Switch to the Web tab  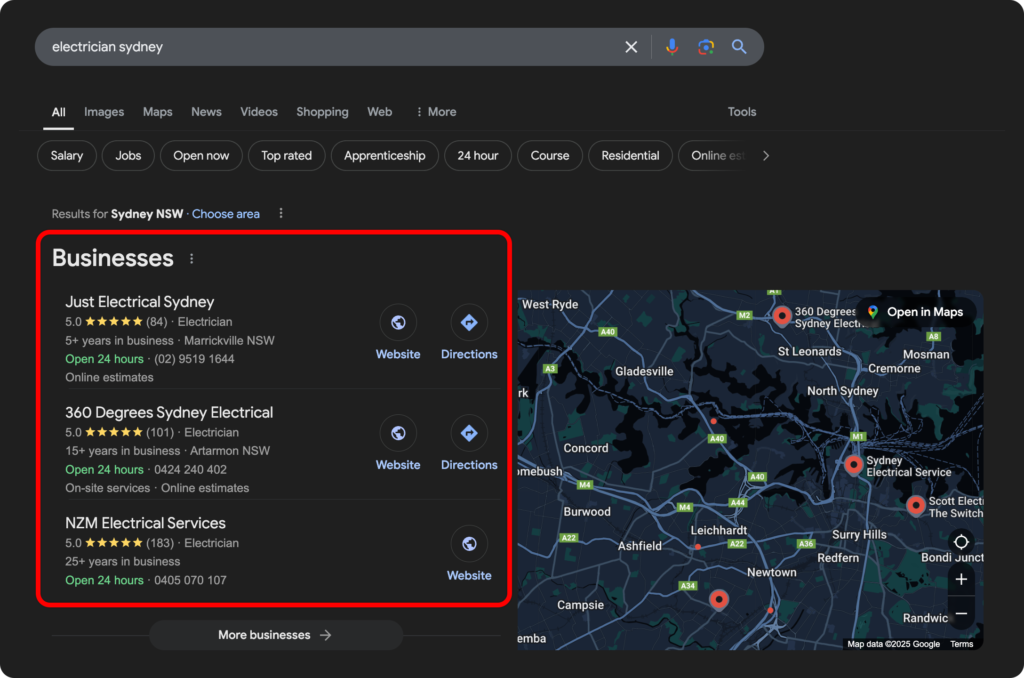(x=379, y=112)
